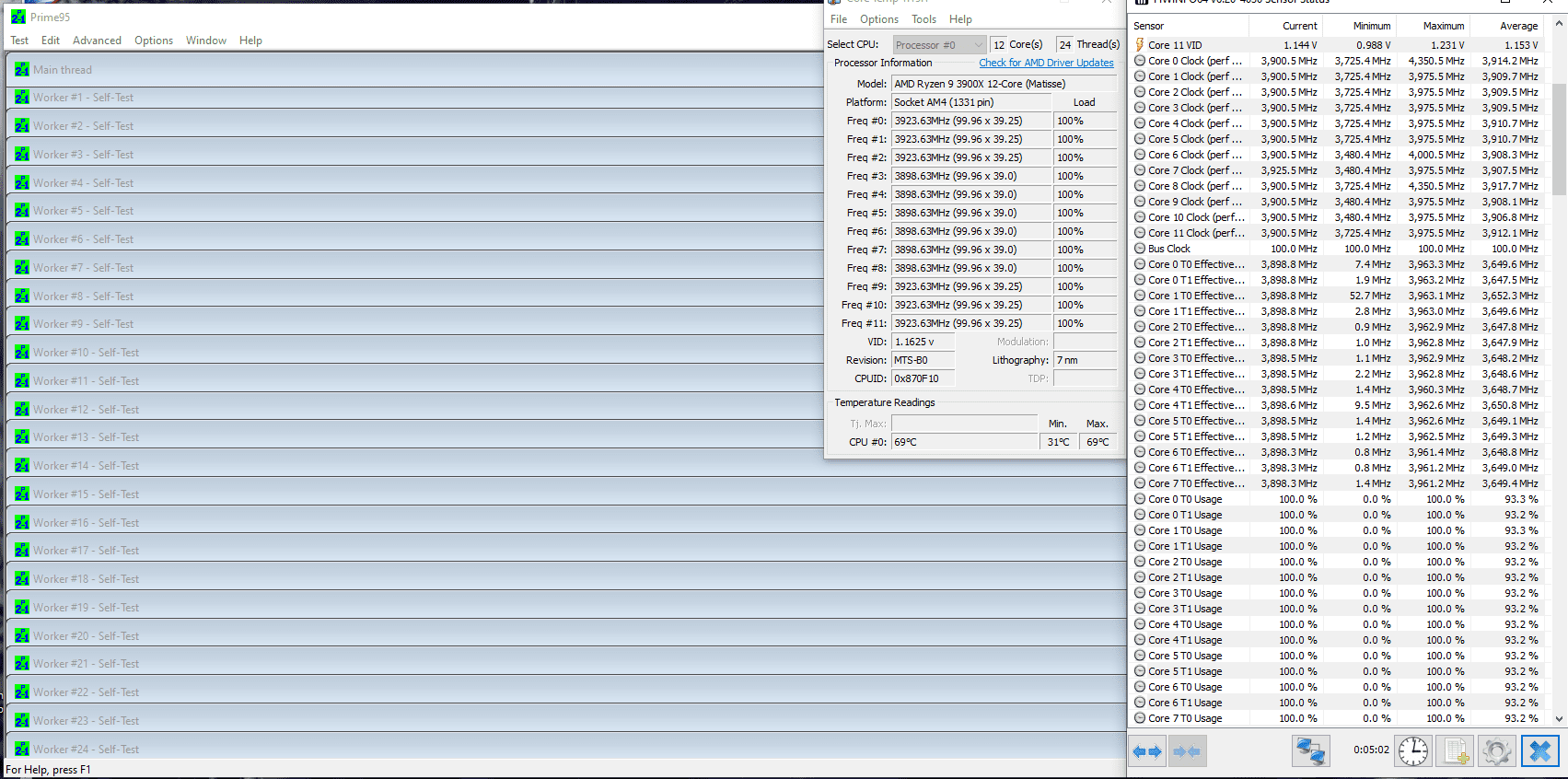The height and width of the screenshot is (779, 1568).
Task: Click Worker #1 Self-Test icon
Action: (x=22, y=97)
